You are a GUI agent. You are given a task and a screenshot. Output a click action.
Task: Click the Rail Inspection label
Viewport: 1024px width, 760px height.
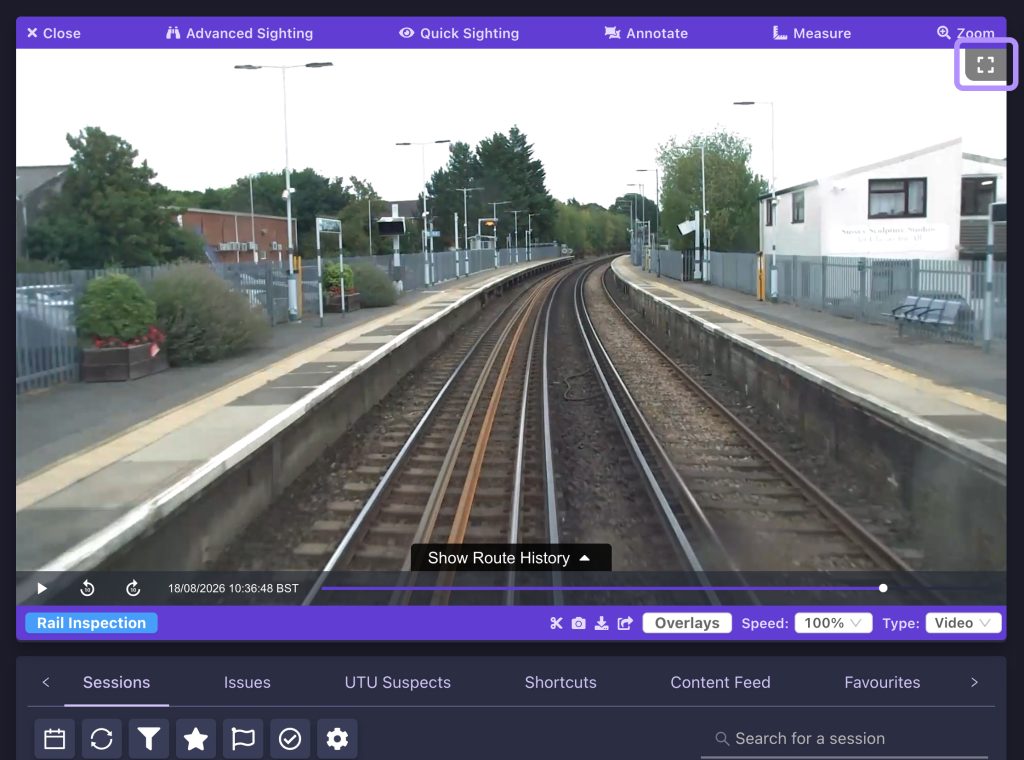pyautogui.click(x=91, y=623)
